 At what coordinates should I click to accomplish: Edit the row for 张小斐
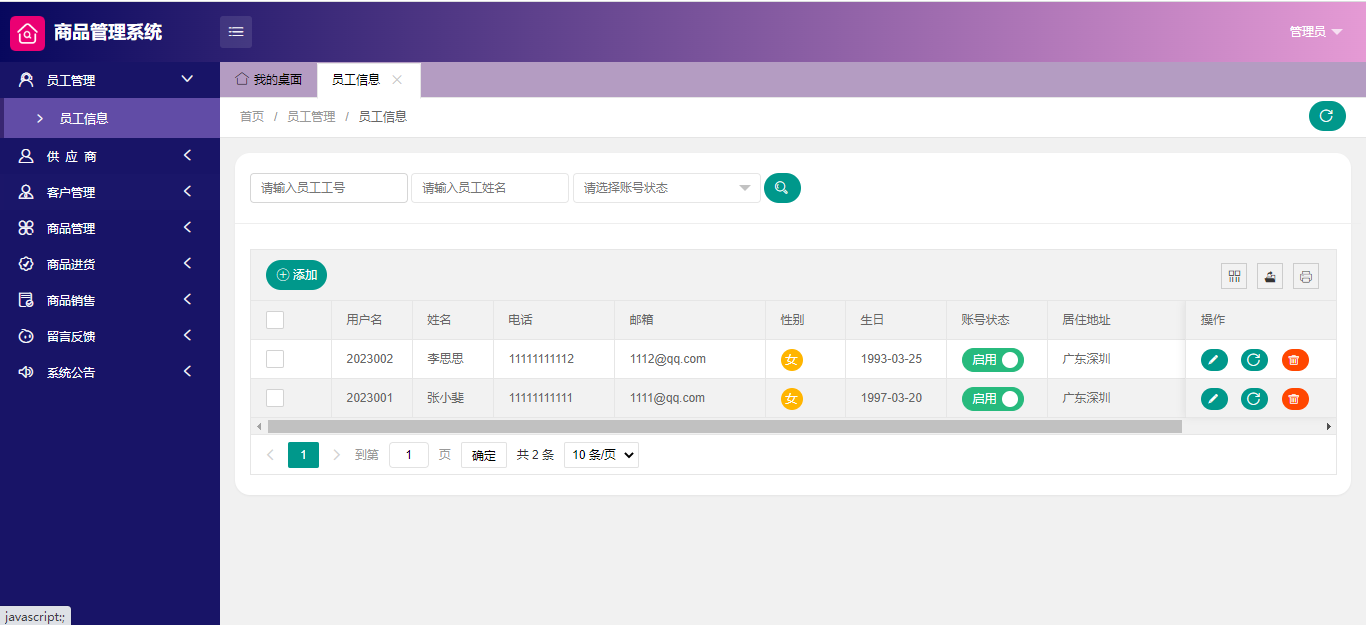pyautogui.click(x=1214, y=399)
